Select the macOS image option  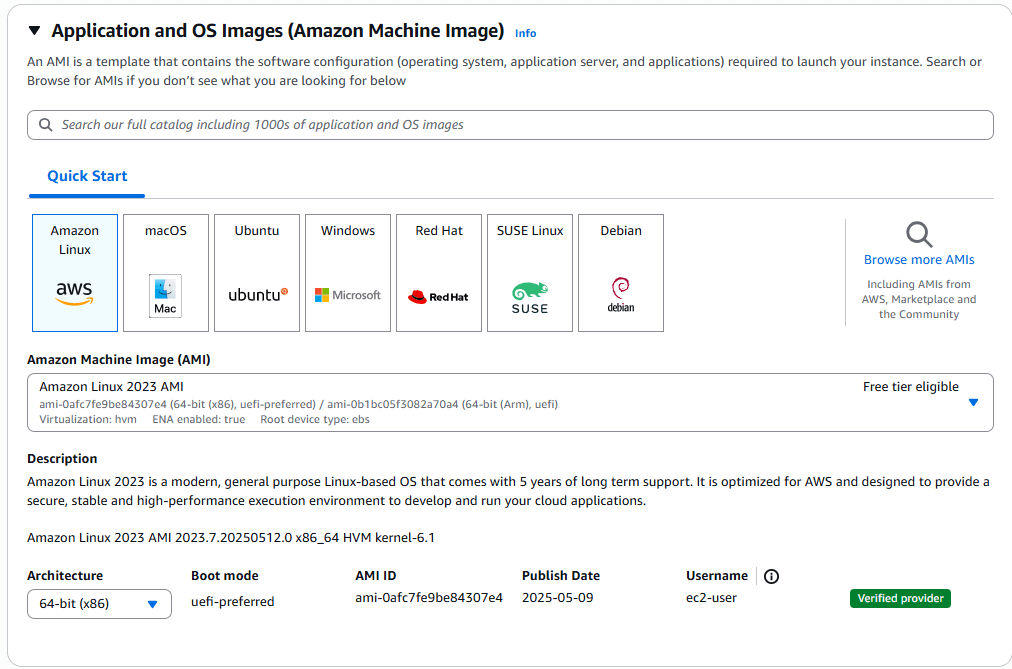166,272
